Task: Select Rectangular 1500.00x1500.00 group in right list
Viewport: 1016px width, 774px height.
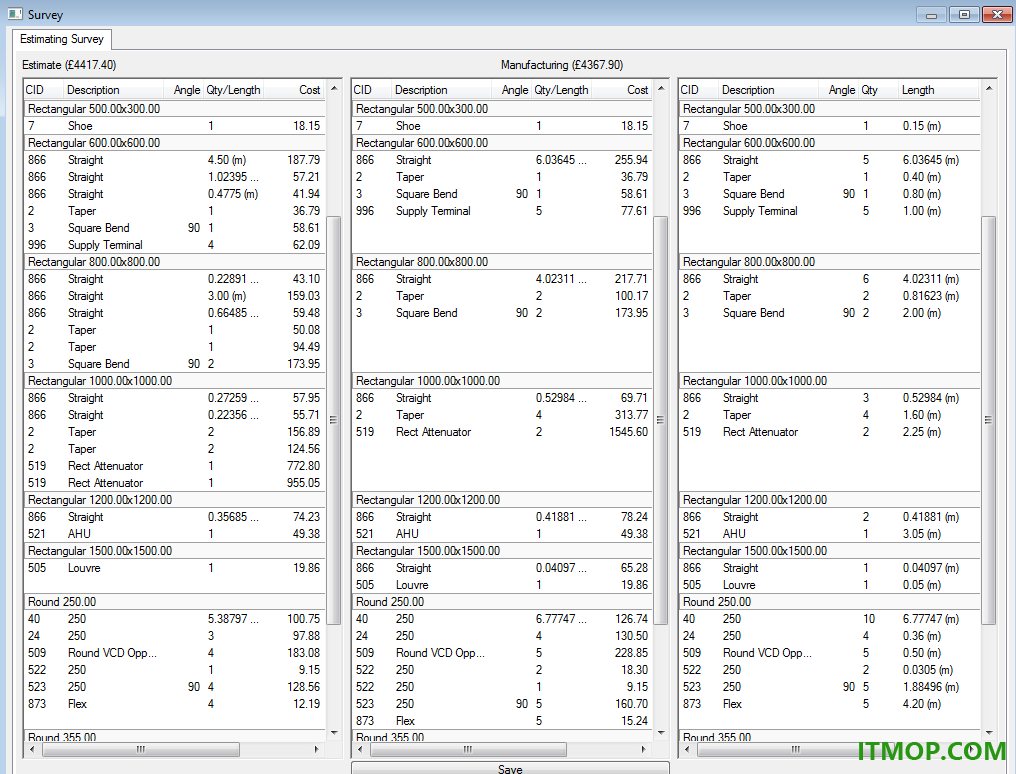Action: [829, 551]
